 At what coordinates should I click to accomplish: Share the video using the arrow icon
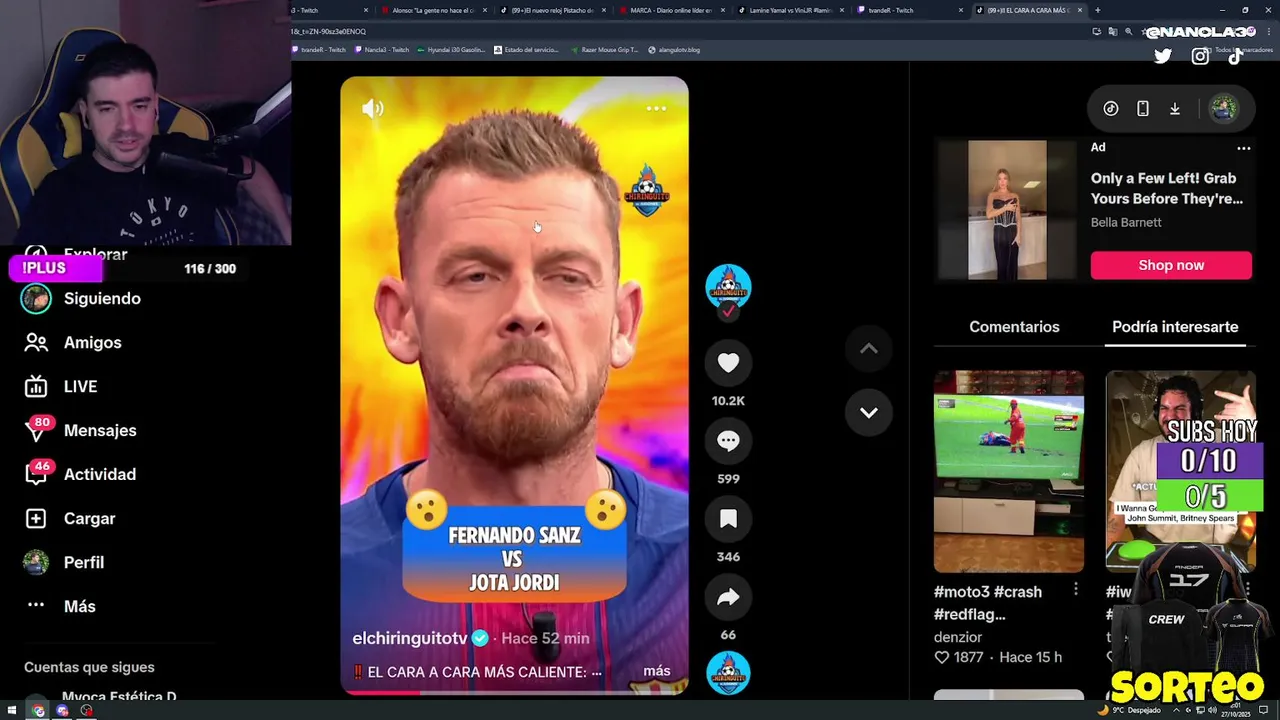tap(728, 597)
